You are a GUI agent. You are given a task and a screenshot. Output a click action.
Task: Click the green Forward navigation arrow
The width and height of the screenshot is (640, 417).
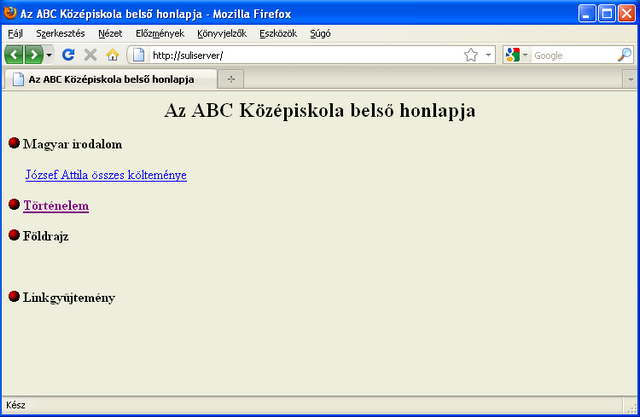pos(34,55)
